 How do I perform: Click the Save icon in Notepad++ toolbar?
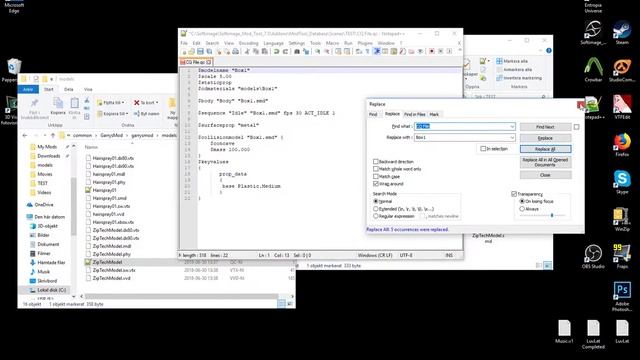[200, 51]
